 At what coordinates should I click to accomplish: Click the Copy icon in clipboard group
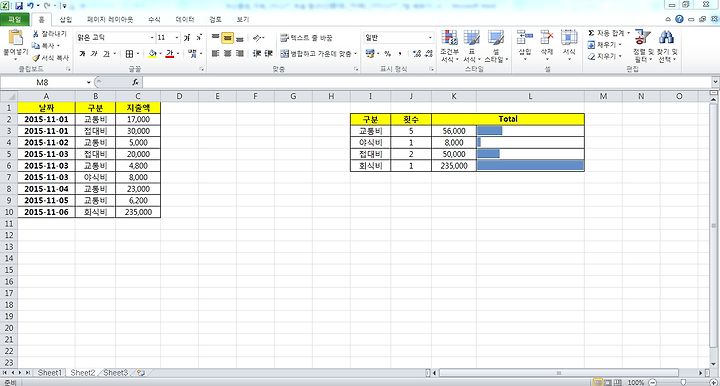tap(35, 45)
